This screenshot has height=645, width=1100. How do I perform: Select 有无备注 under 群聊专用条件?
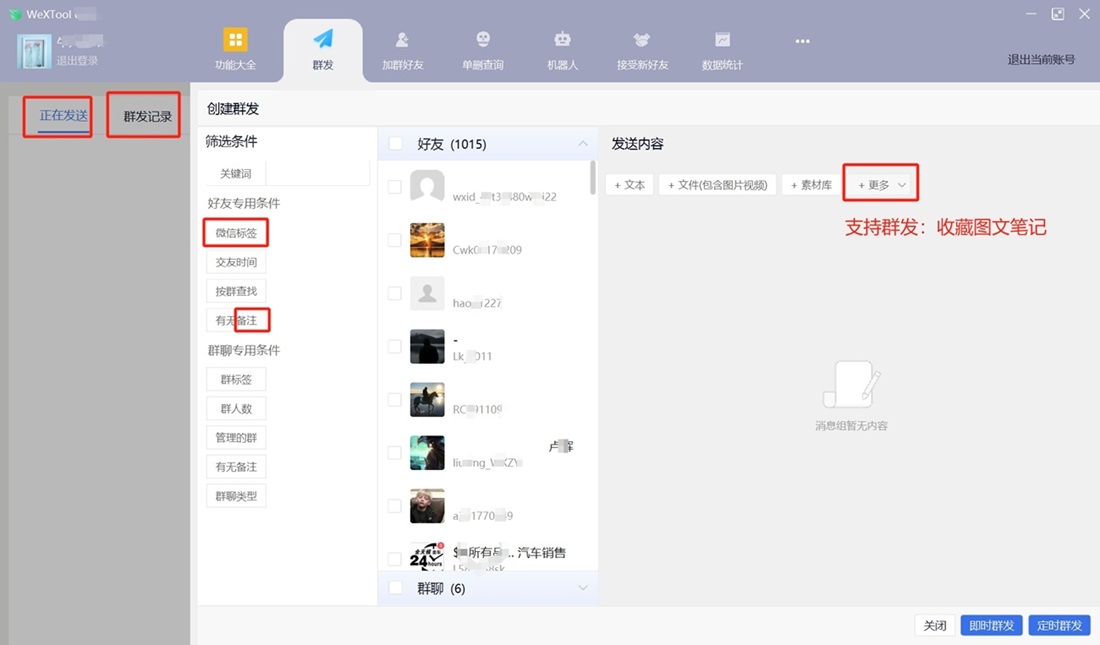[x=236, y=467]
